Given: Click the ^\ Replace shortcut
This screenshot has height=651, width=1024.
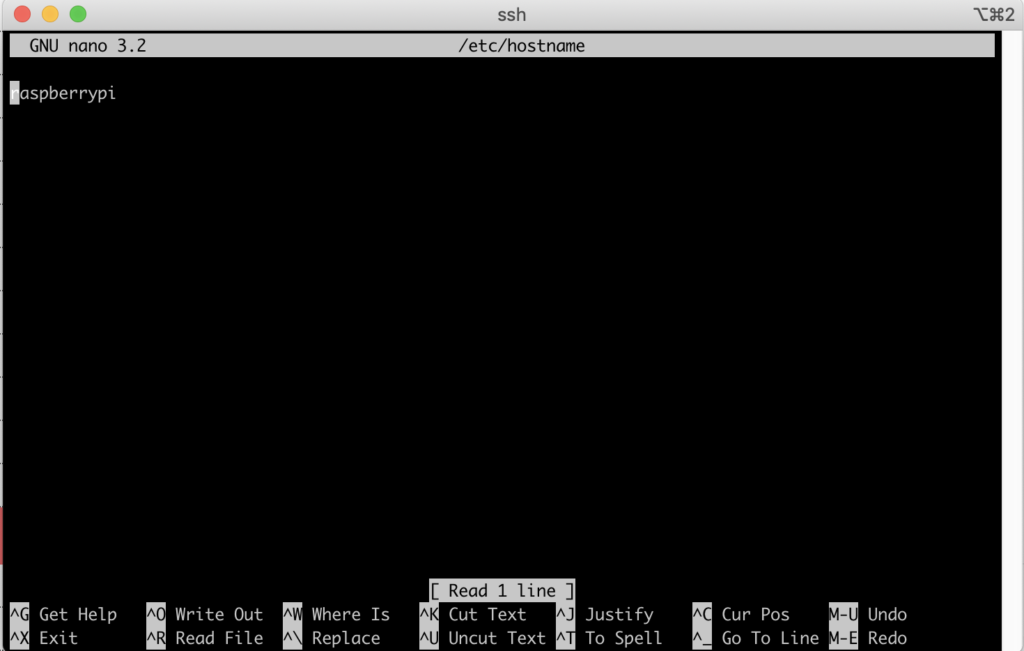Looking at the screenshot, I should [332, 638].
